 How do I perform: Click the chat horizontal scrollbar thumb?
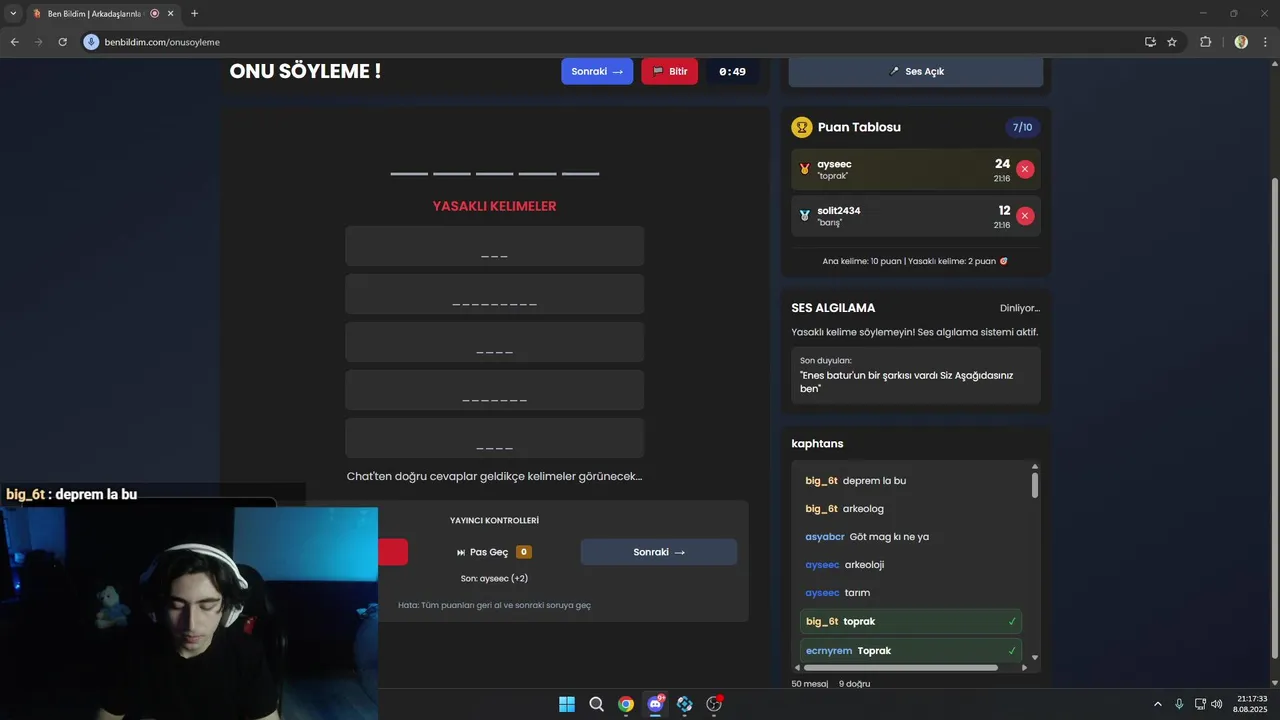[x=900, y=667]
